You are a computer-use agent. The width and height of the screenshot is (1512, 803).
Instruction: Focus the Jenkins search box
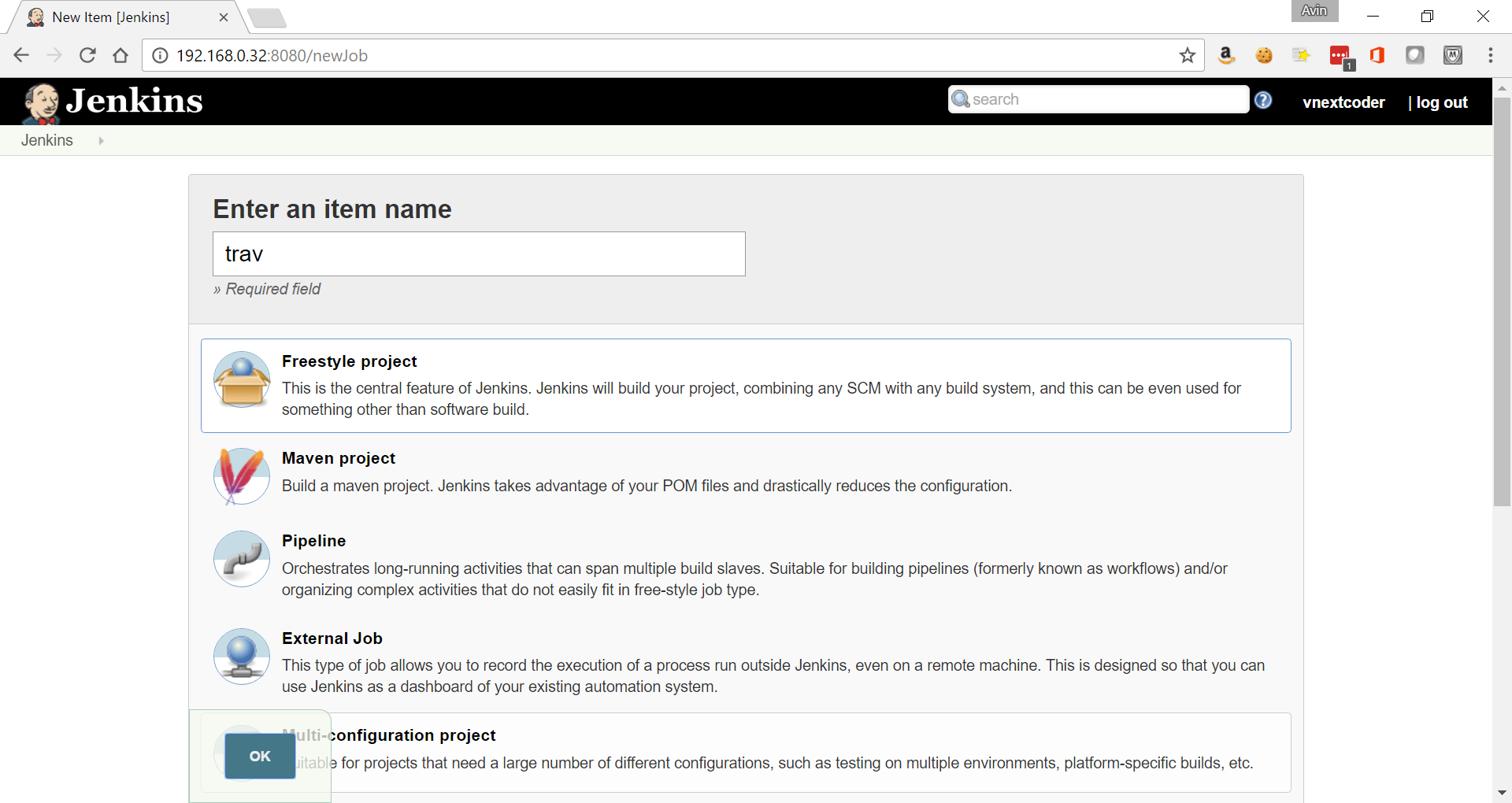tap(1099, 99)
